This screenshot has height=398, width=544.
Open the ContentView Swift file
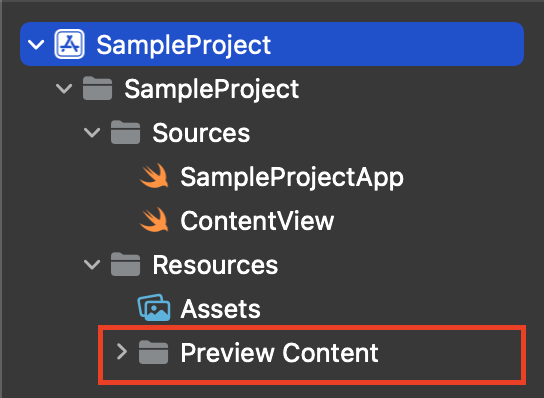[257, 221]
